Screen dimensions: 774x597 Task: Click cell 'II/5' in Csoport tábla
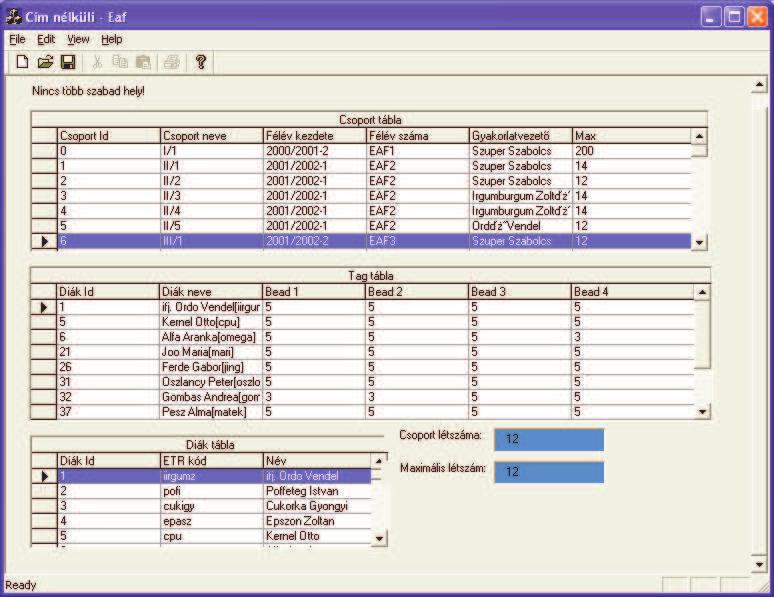coord(212,226)
